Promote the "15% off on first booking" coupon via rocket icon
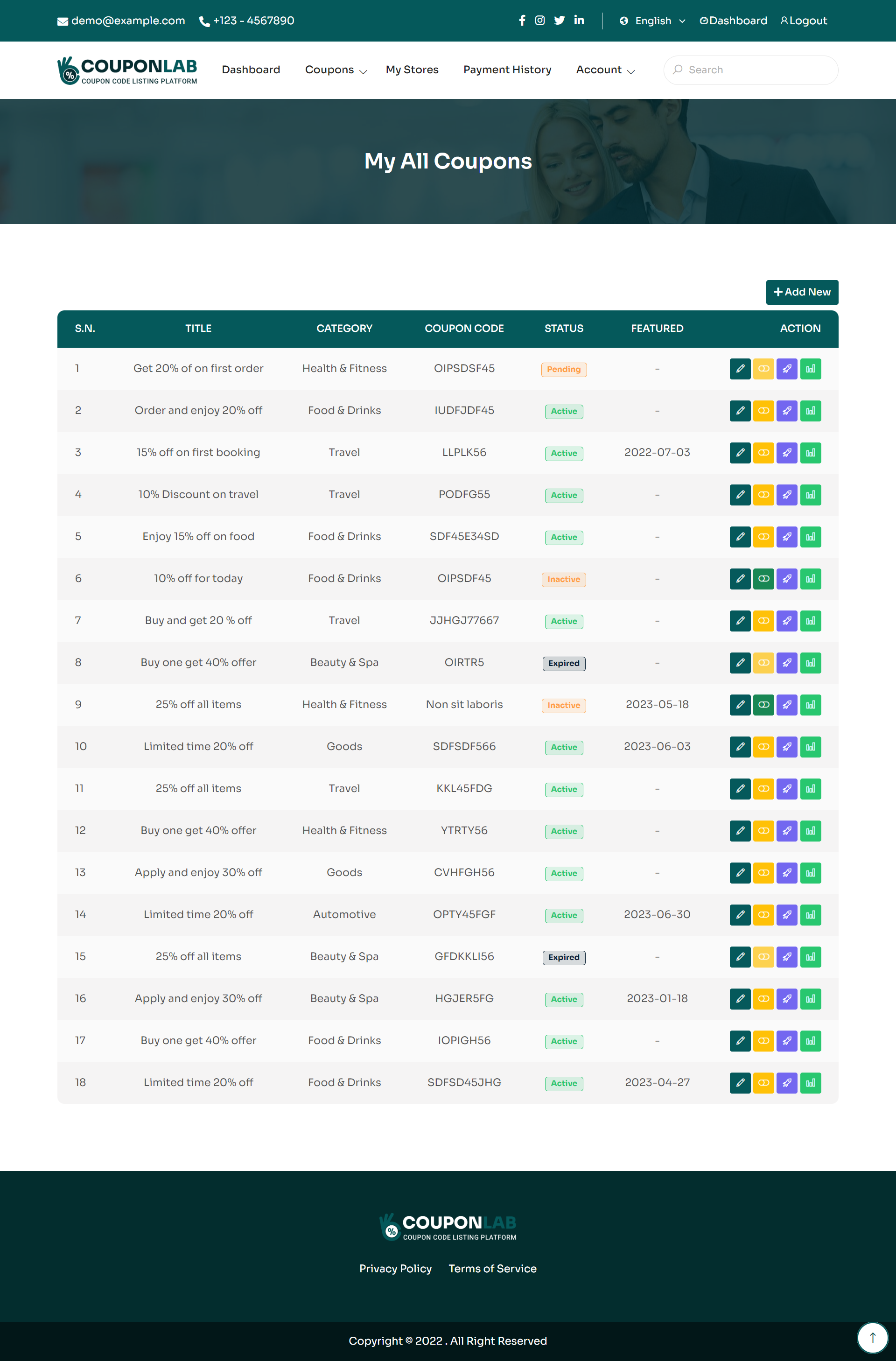Viewport: 896px width, 1361px height. [787, 453]
